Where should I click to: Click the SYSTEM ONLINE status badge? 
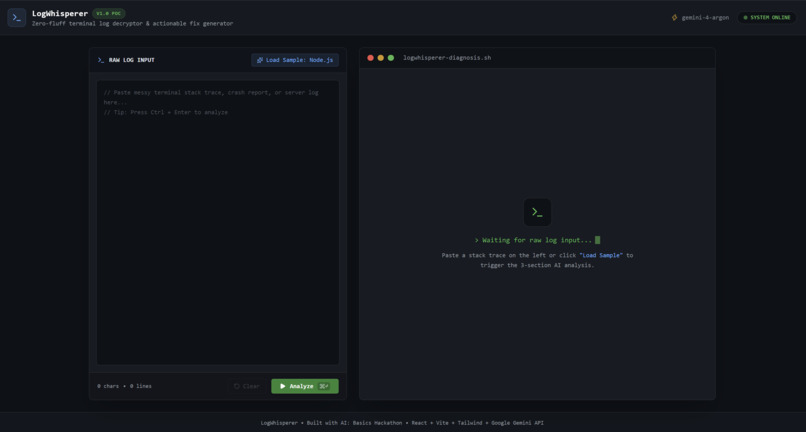pos(766,17)
